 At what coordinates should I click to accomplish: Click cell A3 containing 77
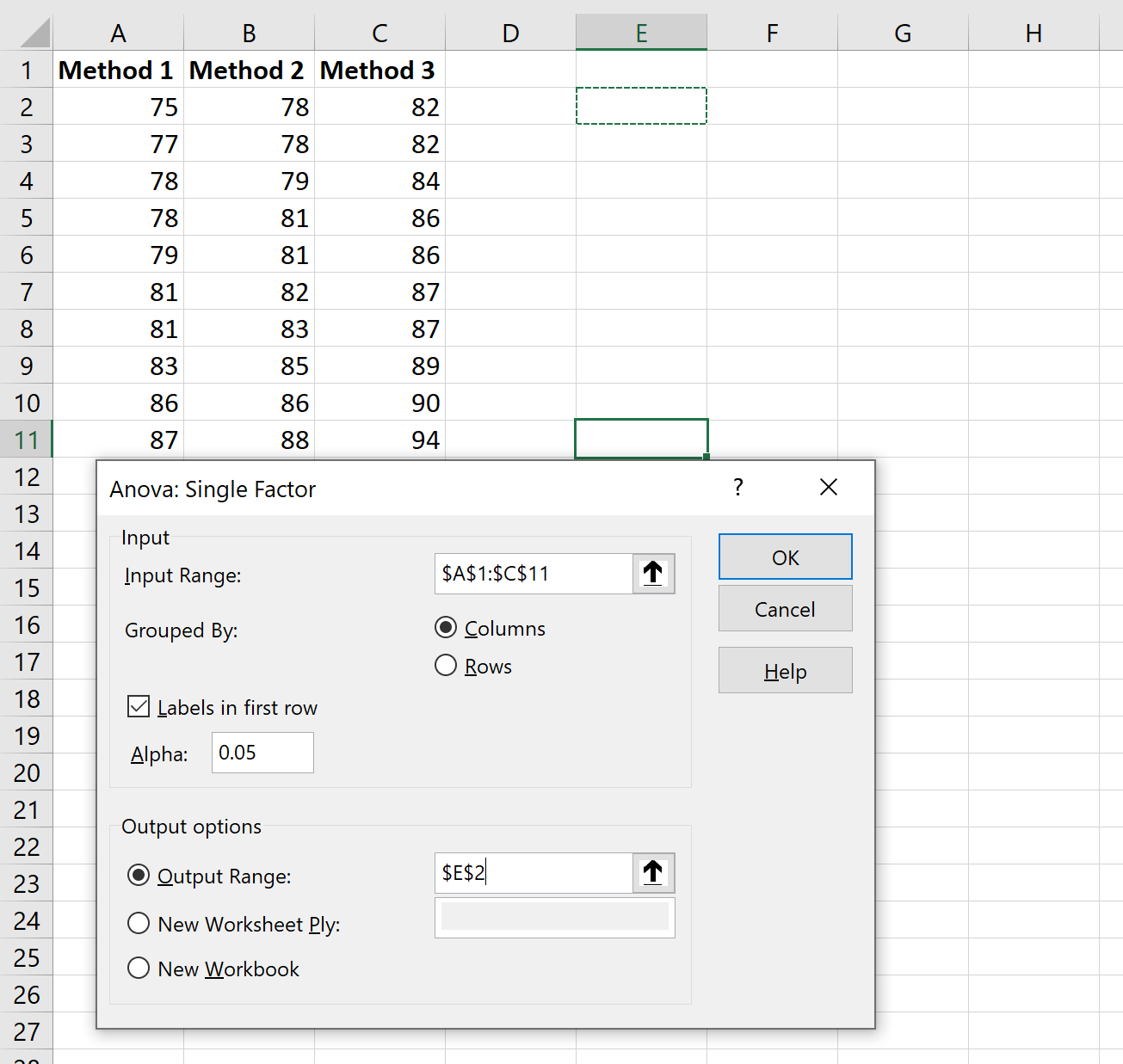click(x=119, y=144)
